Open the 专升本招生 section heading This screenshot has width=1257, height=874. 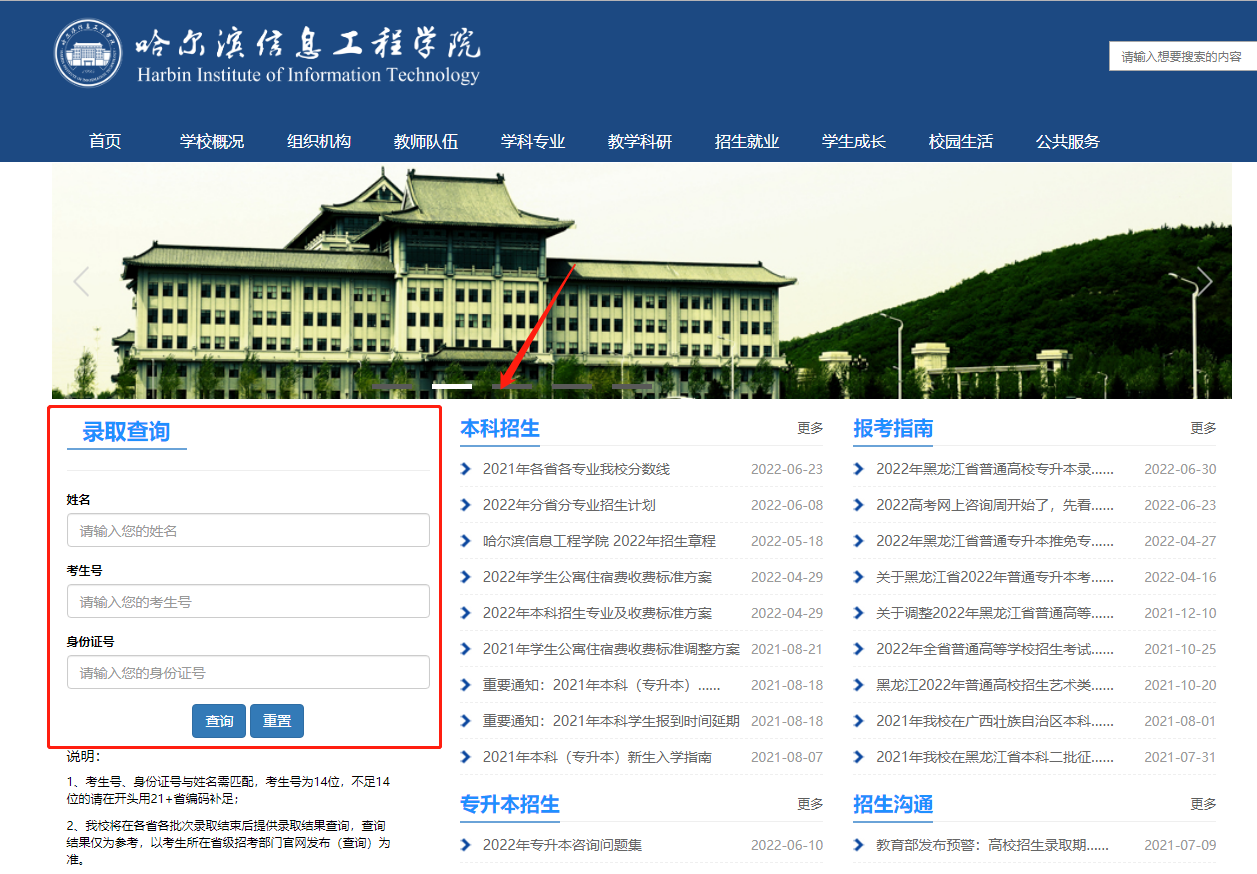[x=510, y=804]
